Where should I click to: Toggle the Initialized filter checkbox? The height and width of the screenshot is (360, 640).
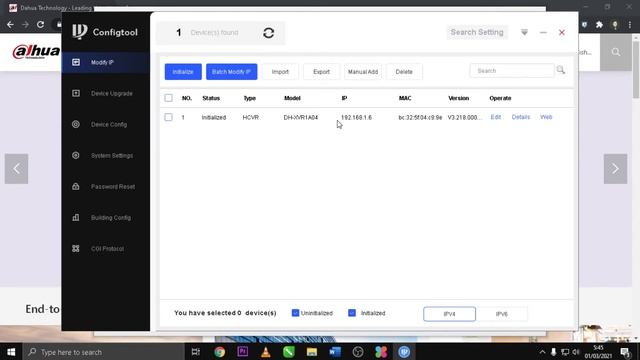pyautogui.click(x=352, y=313)
